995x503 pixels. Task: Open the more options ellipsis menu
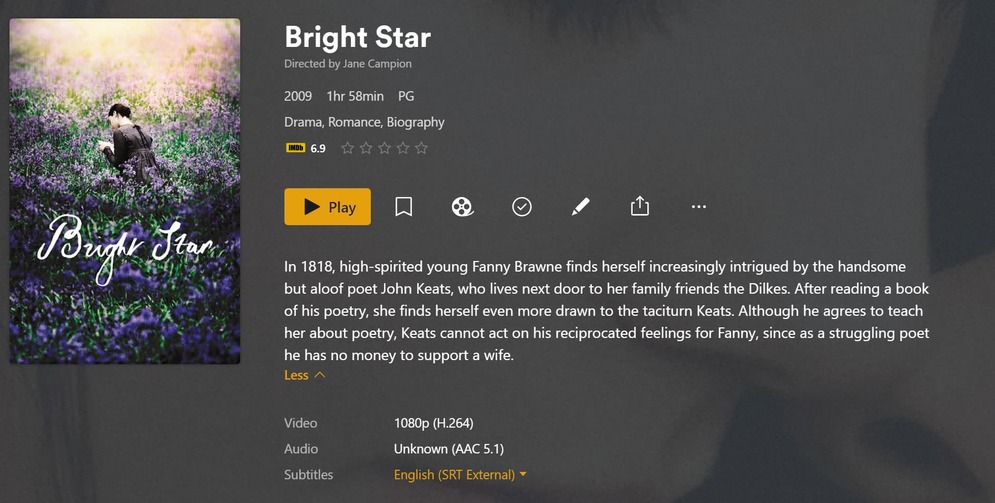pos(699,207)
